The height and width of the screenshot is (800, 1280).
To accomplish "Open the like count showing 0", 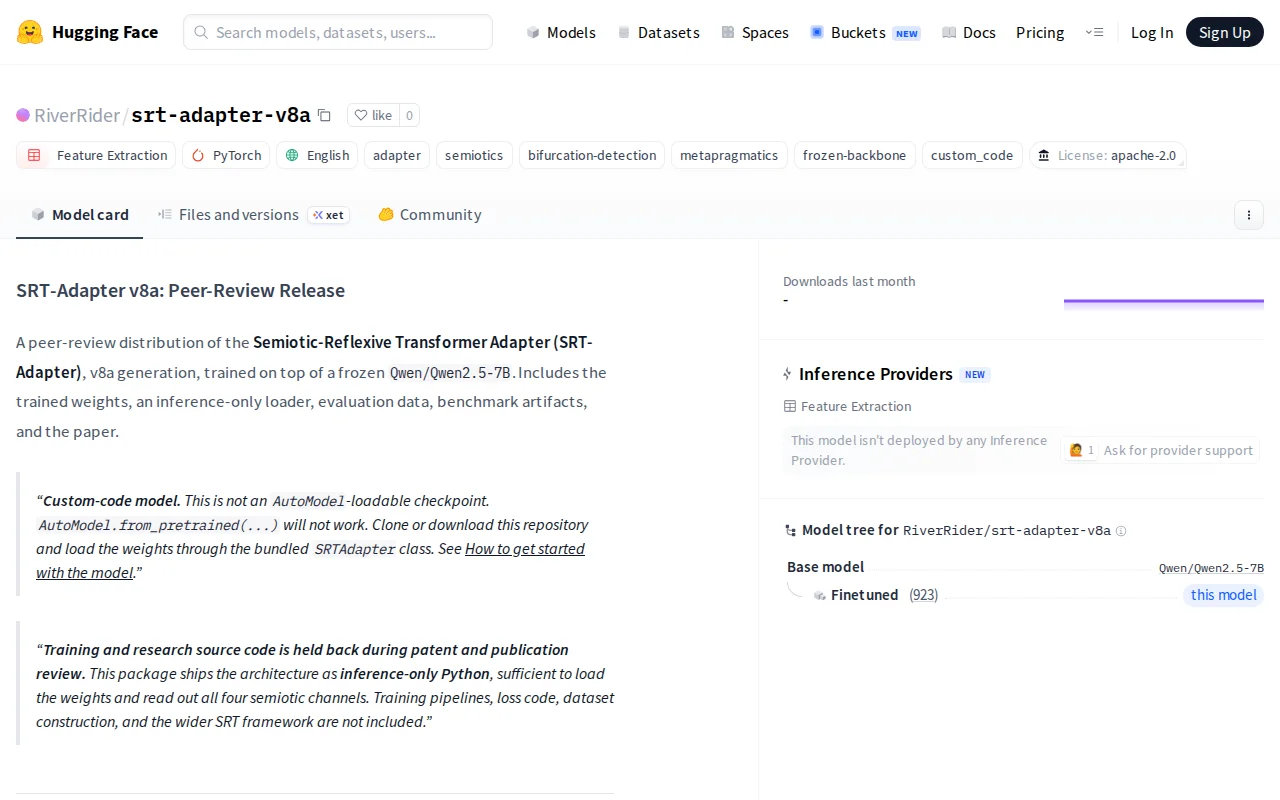I will tap(408, 115).
